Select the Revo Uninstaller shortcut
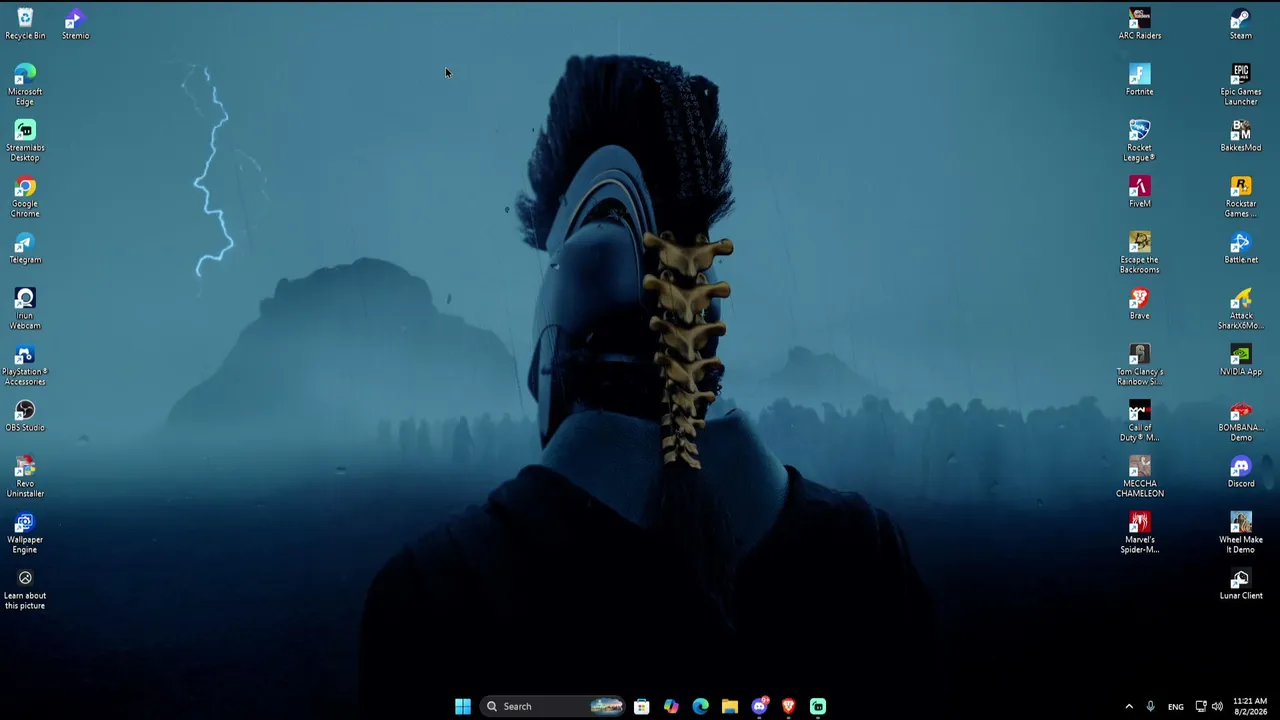Screen dimensions: 1280x720 25,477
